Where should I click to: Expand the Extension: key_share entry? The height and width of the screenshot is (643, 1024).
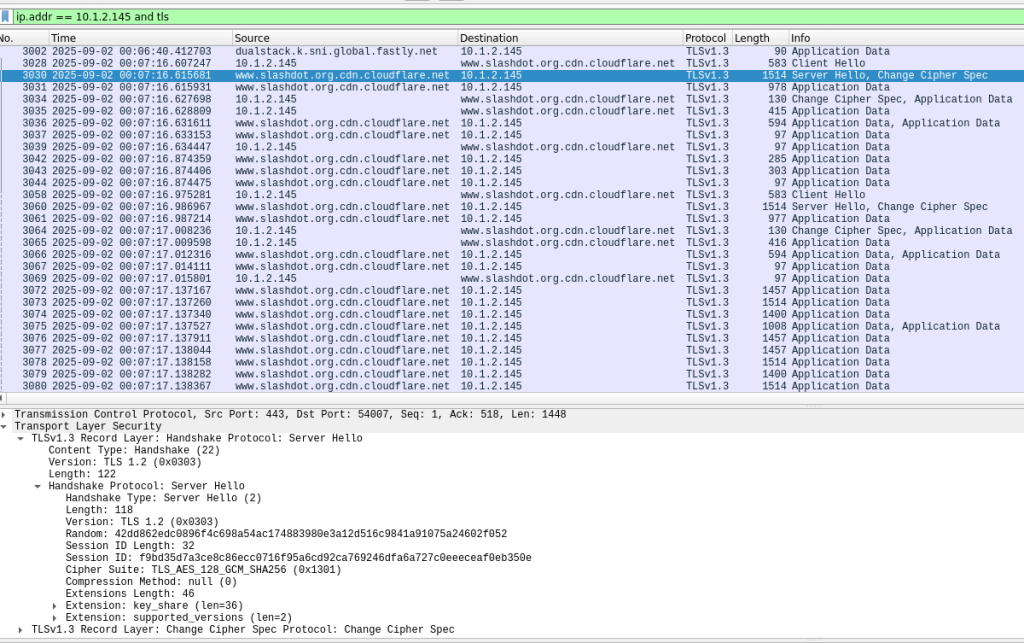(x=54, y=606)
